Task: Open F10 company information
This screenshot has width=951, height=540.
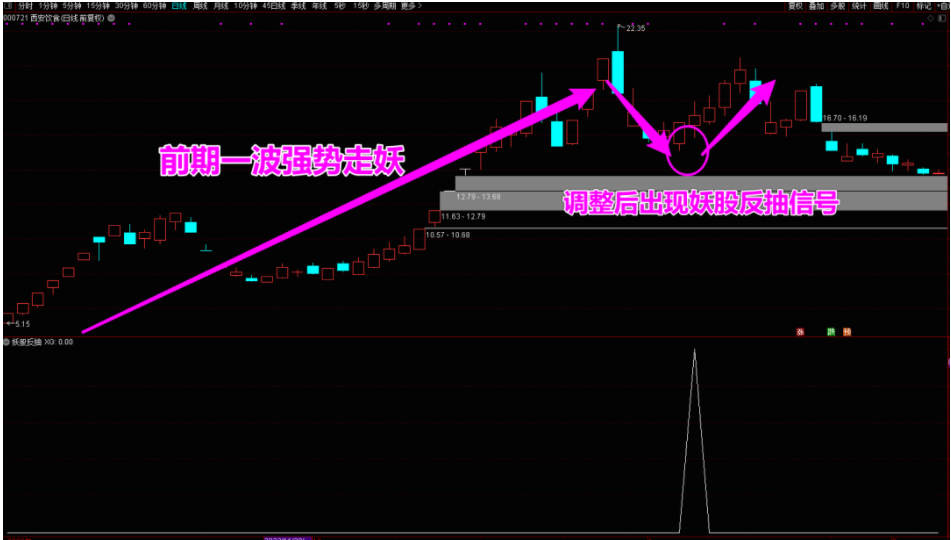Action: (902, 6)
